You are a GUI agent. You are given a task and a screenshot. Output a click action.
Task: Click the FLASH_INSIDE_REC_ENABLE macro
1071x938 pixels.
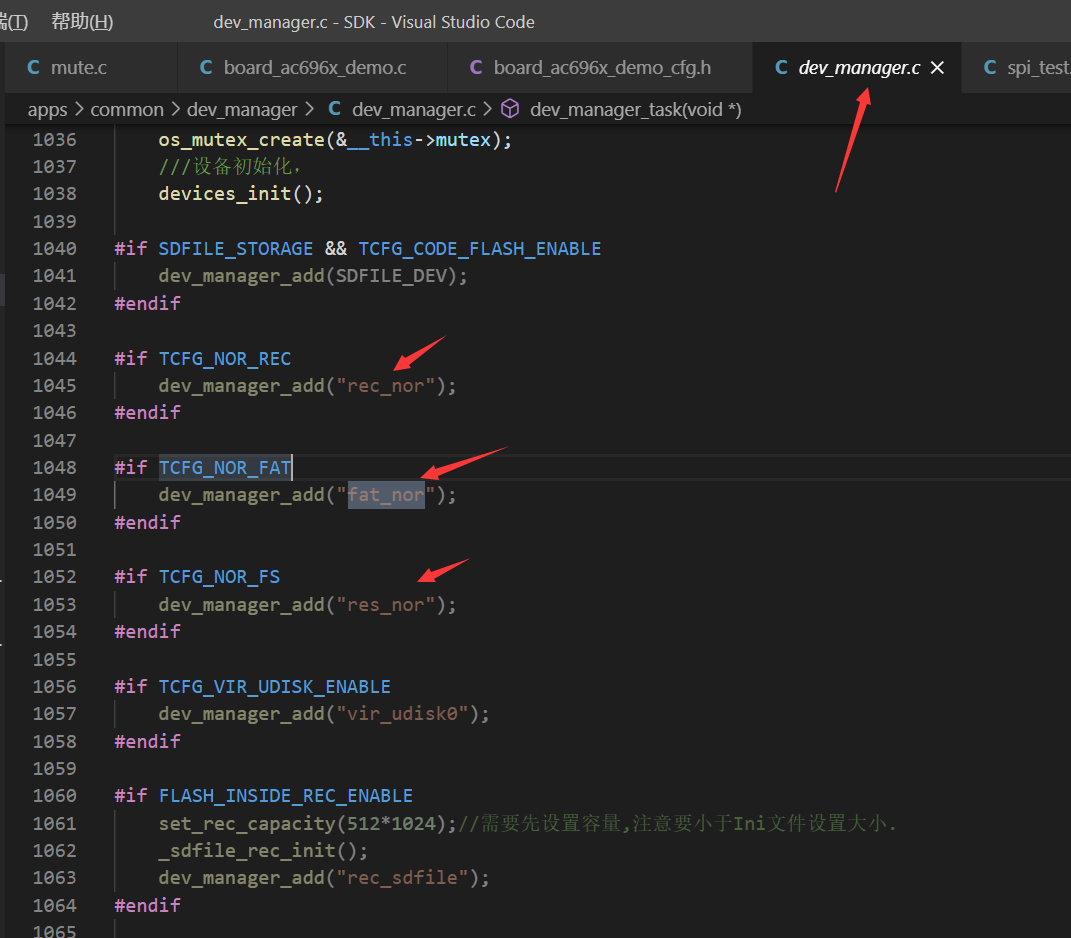[286, 796]
